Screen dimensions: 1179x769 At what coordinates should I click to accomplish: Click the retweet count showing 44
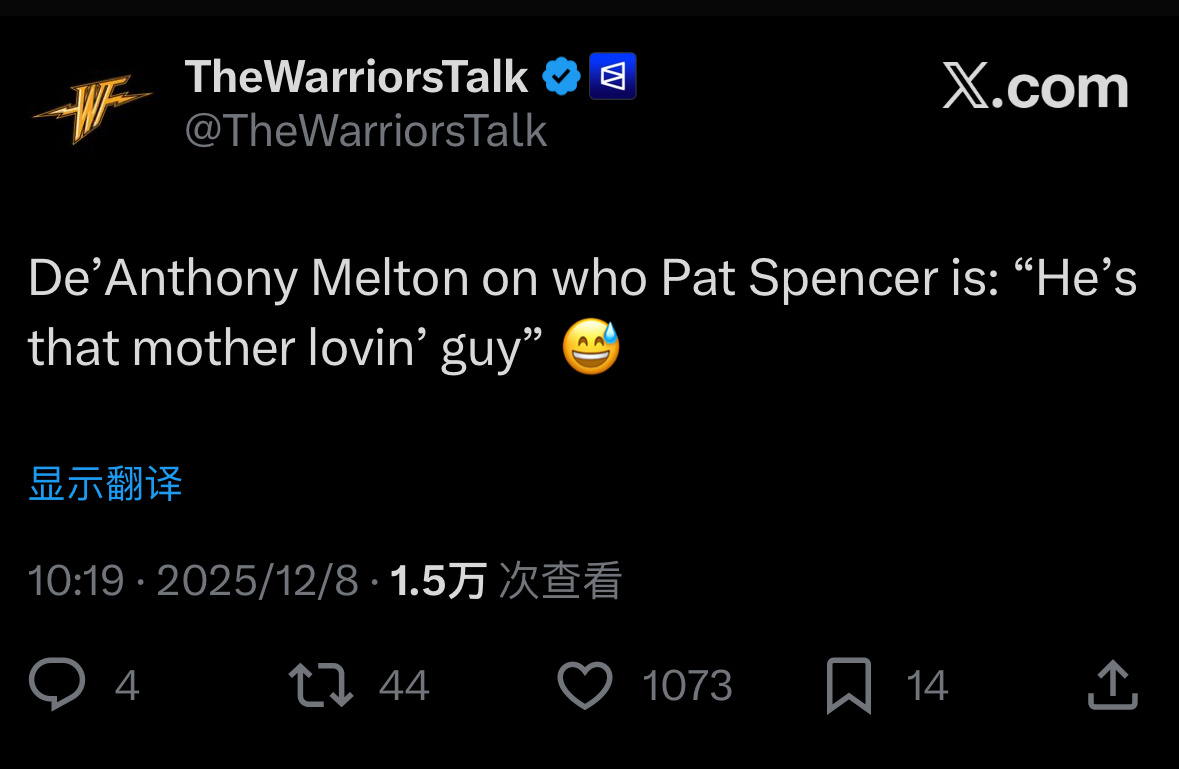[x=404, y=685]
